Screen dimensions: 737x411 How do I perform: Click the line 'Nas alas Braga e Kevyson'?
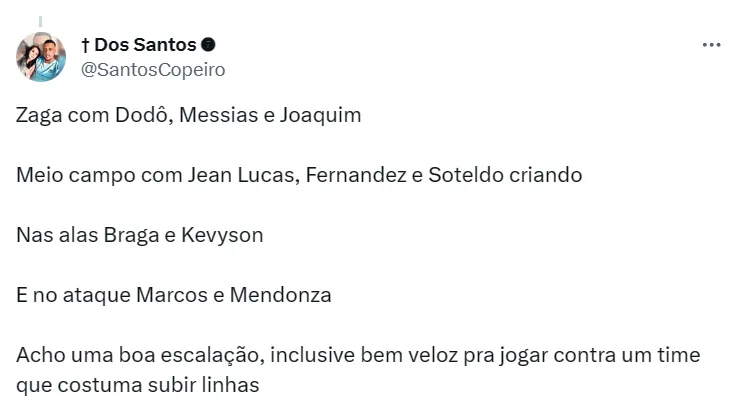tap(139, 235)
